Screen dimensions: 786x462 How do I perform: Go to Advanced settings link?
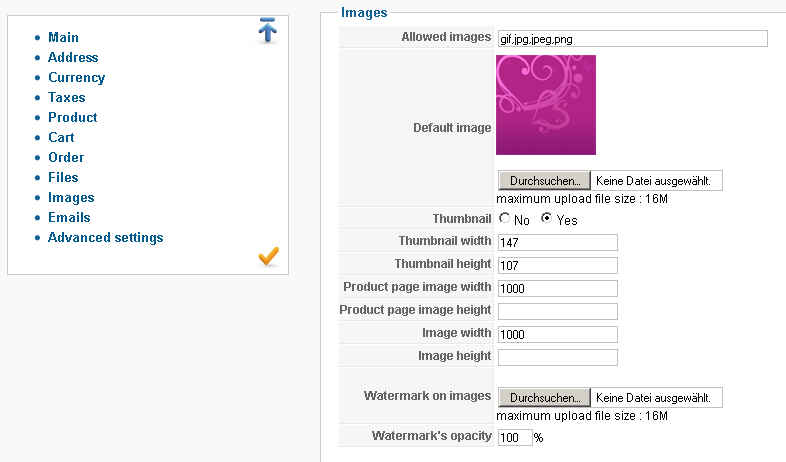(105, 237)
